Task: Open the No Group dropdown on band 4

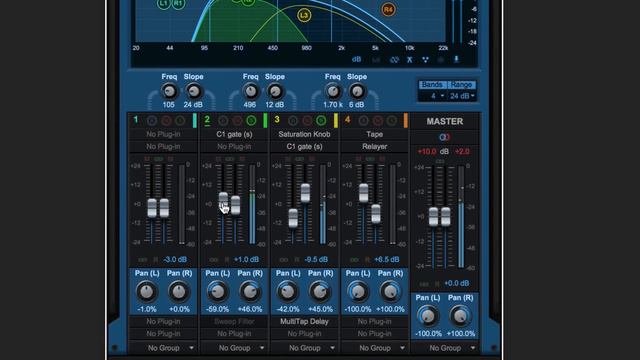Action: coord(375,348)
